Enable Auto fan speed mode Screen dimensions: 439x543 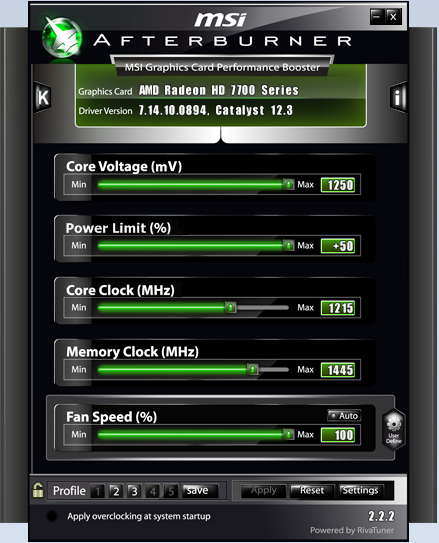(344, 415)
